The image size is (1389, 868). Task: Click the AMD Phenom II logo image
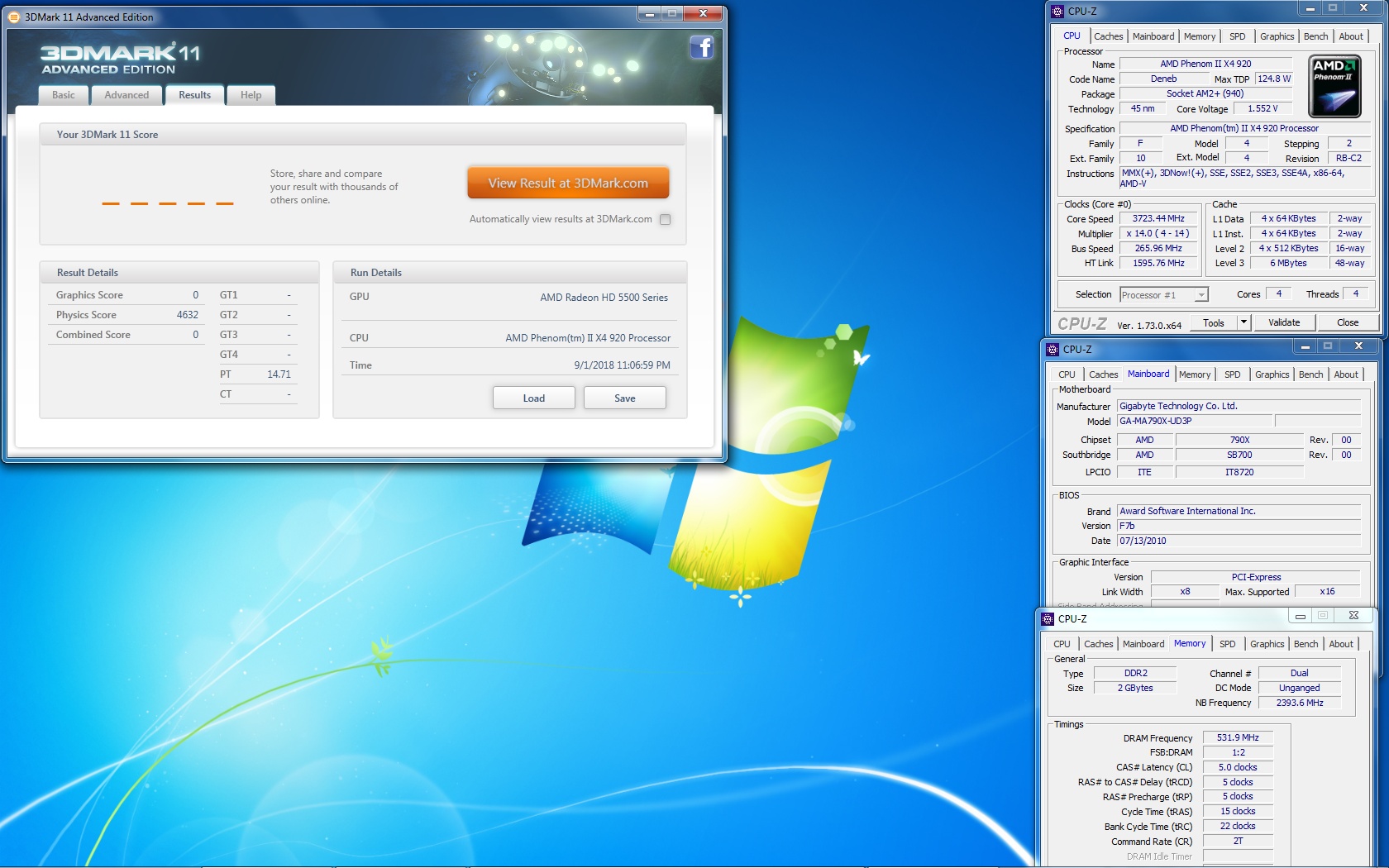click(x=1334, y=86)
